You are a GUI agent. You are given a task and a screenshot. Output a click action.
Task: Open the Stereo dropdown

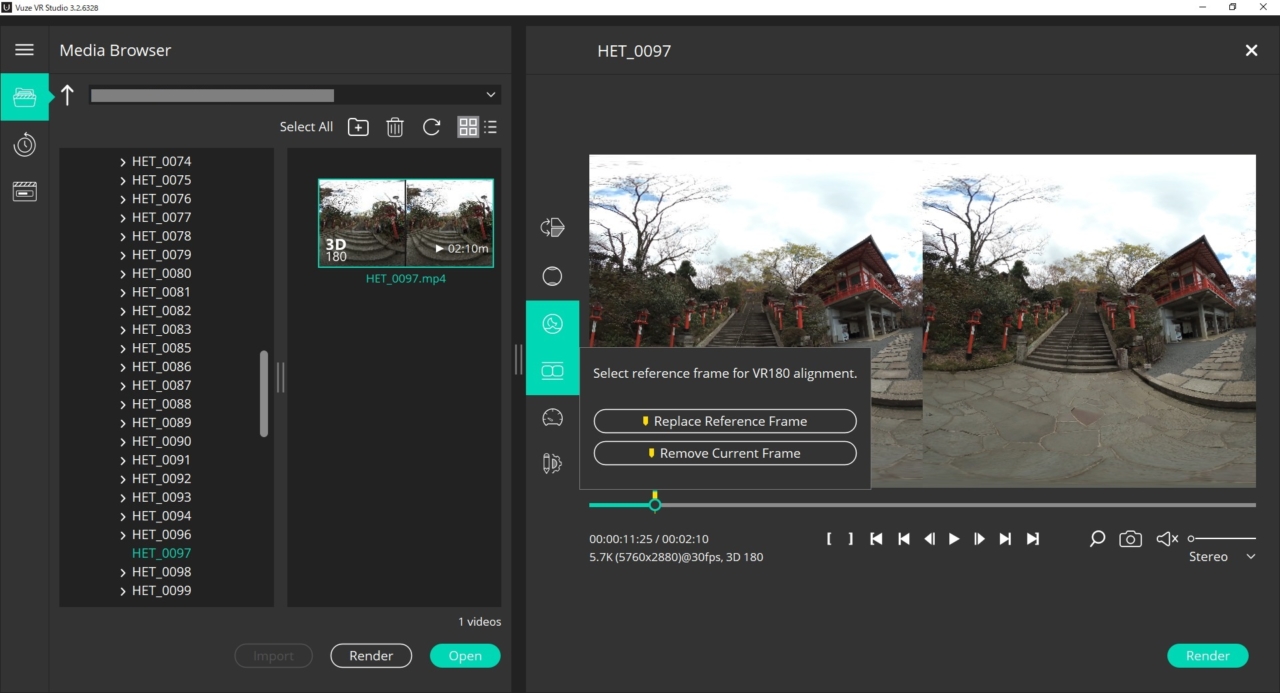pyautogui.click(x=1221, y=557)
